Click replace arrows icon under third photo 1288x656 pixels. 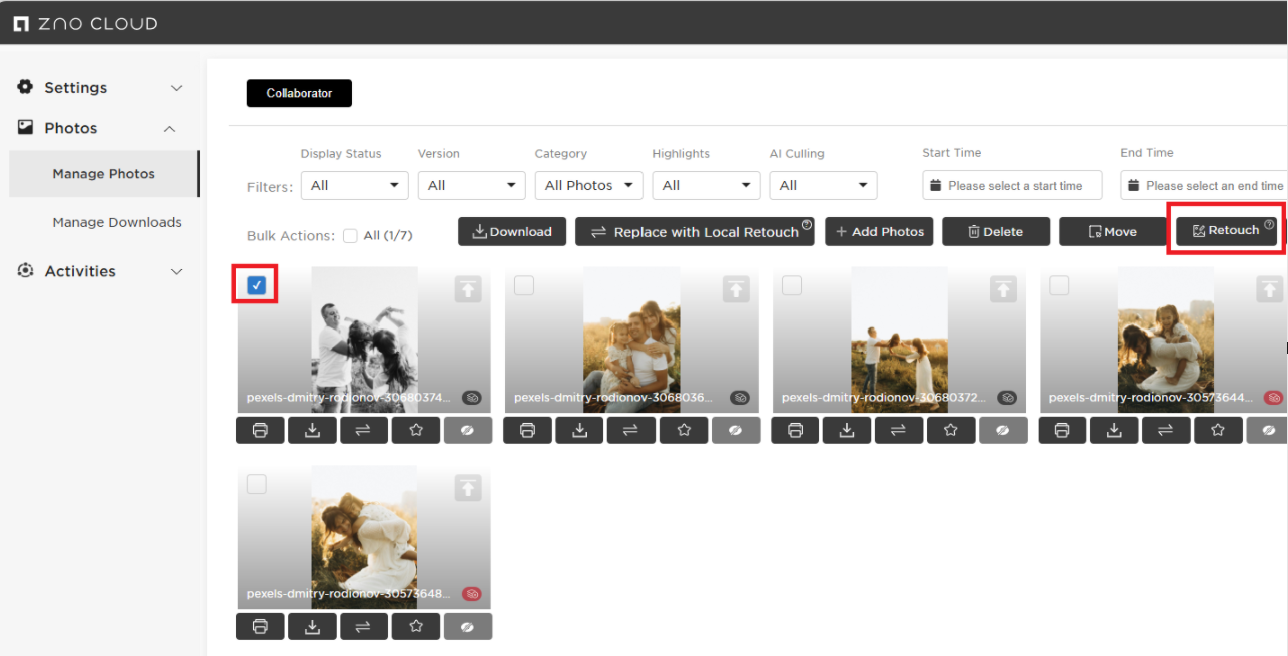(899, 430)
